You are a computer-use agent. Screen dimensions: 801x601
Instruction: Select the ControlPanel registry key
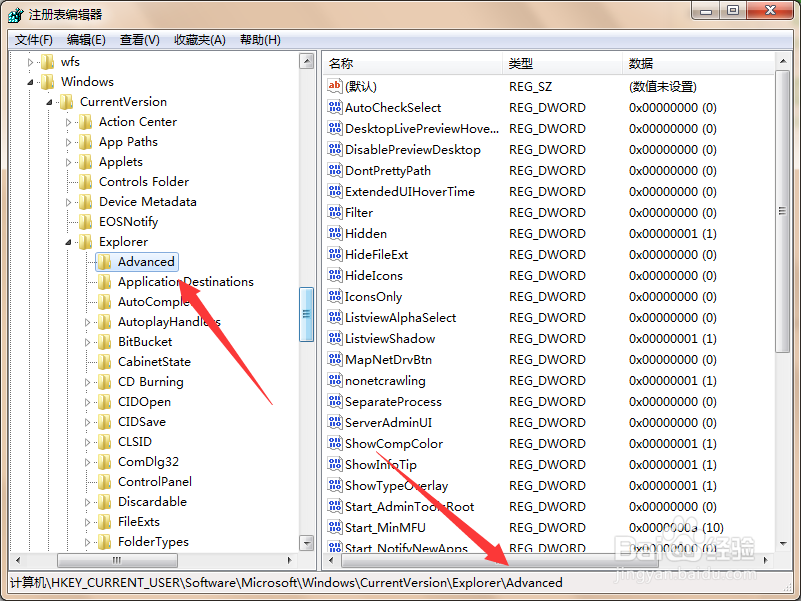pyautogui.click(x=152, y=481)
